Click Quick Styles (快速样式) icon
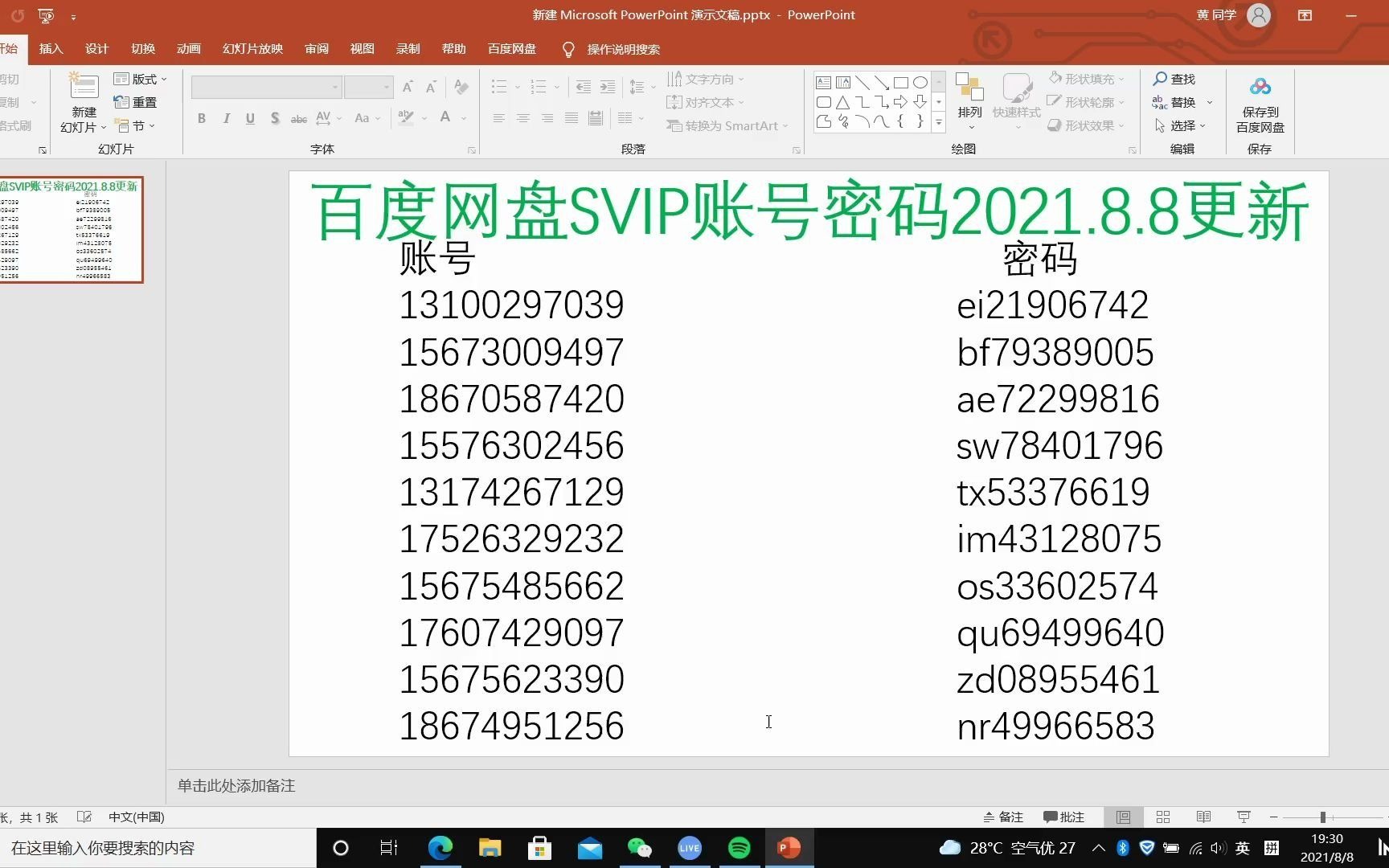1389x868 pixels. tap(1017, 88)
